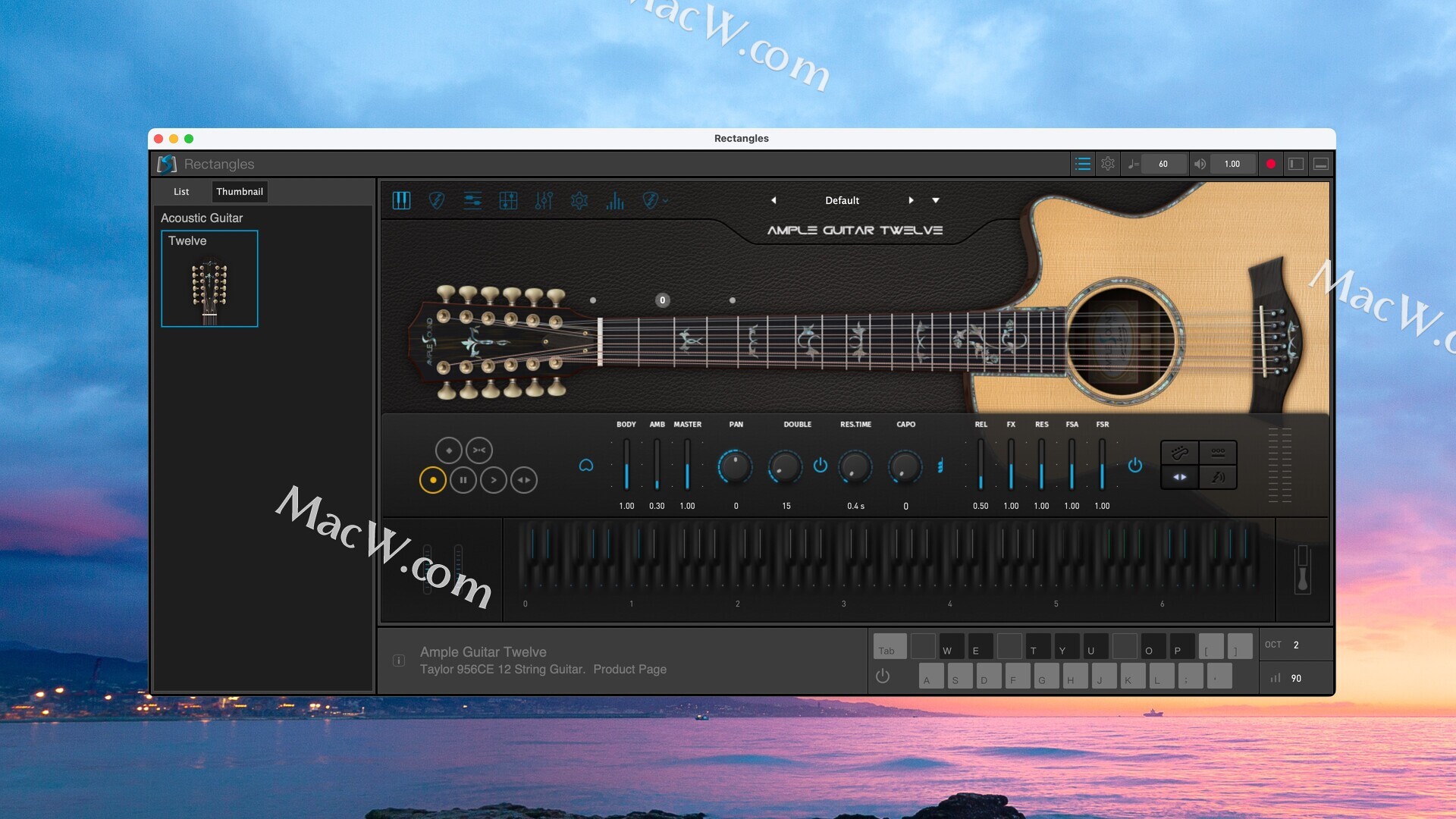Switch to the List tab
1456x819 pixels.
point(181,192)
